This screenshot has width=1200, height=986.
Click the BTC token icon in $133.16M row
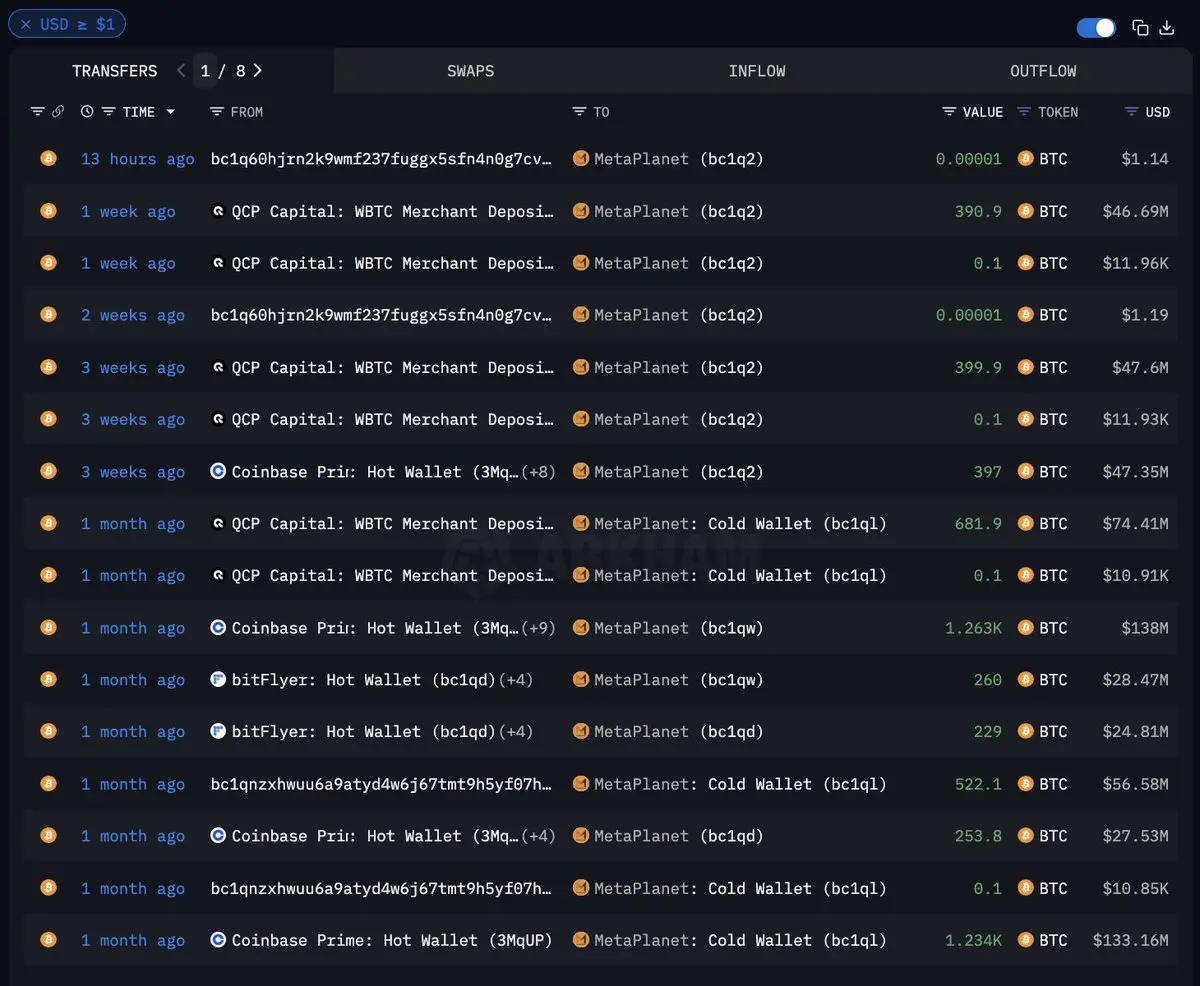click(1025, 940)
